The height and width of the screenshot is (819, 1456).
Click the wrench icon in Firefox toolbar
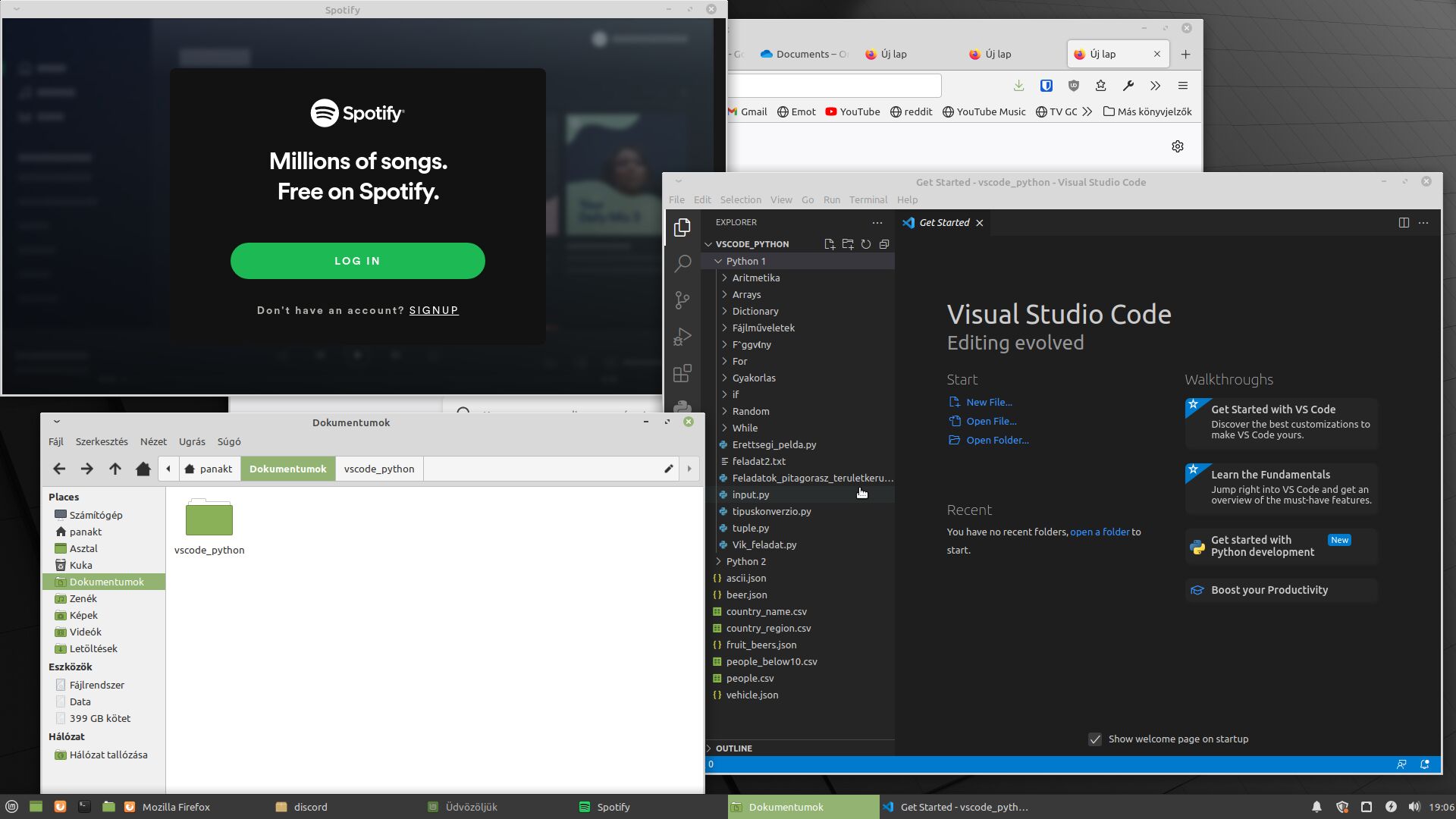click(1128, 86)
